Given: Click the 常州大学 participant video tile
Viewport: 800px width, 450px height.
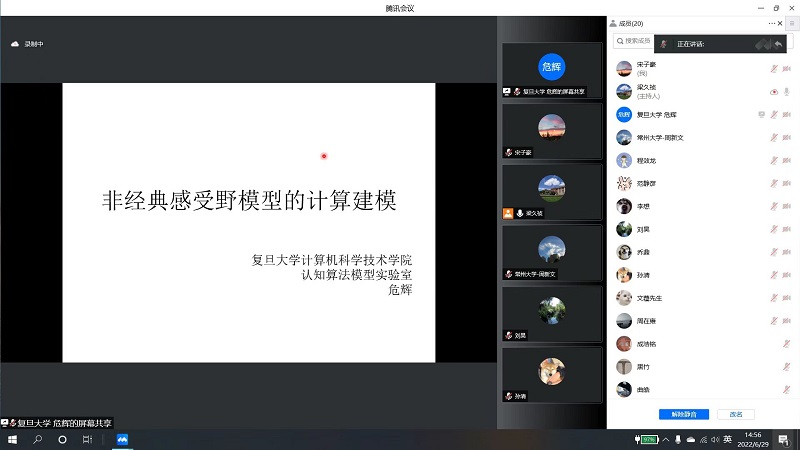Looking at the screenshot, I should pyautogui.click(x=552, y=253).
